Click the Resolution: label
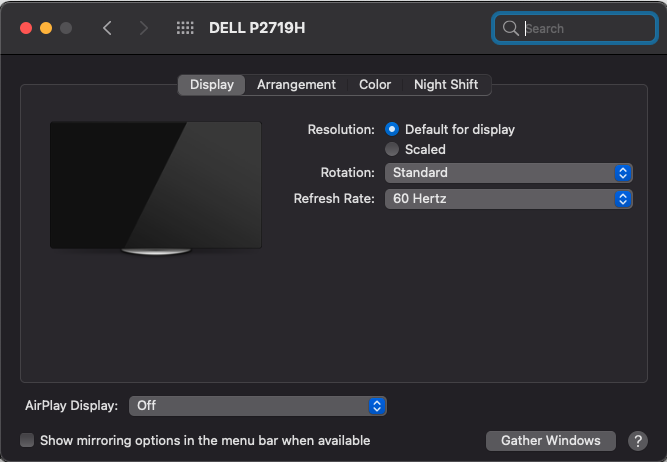 [x=341, y=129]
